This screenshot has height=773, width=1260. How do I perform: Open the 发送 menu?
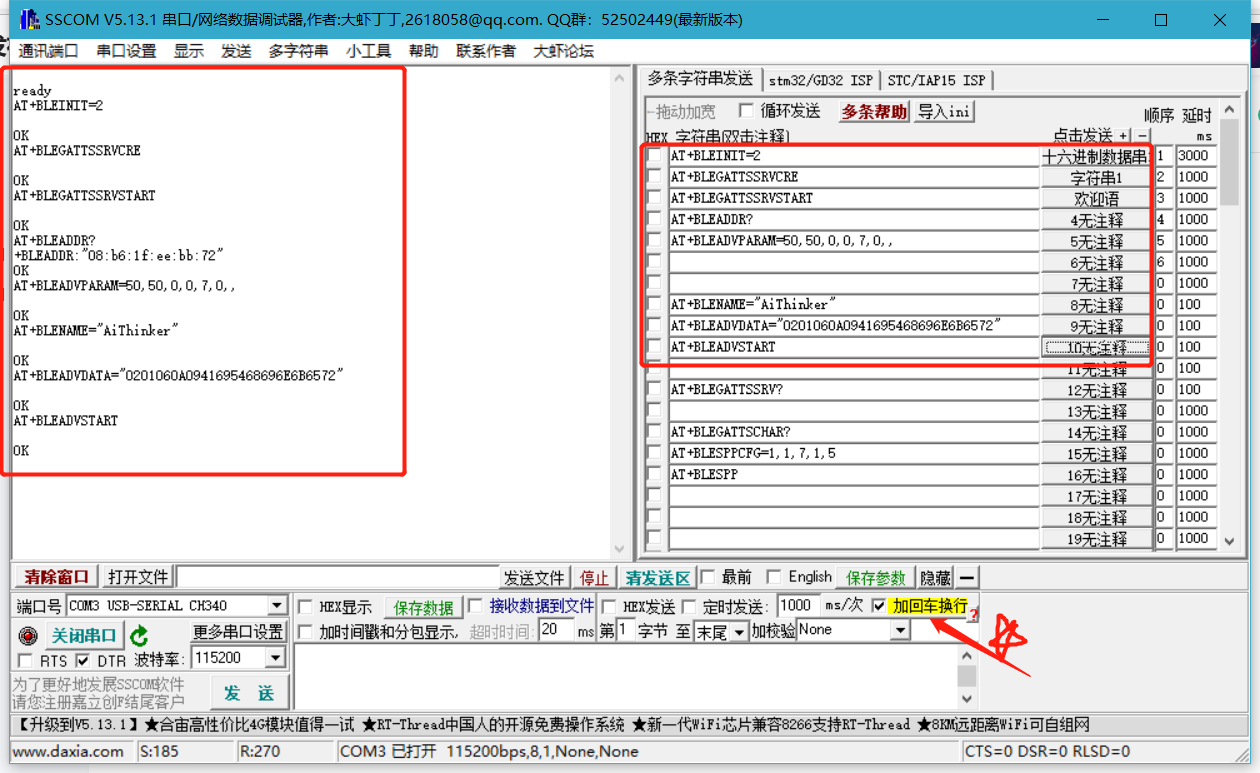tap(236, 51)
